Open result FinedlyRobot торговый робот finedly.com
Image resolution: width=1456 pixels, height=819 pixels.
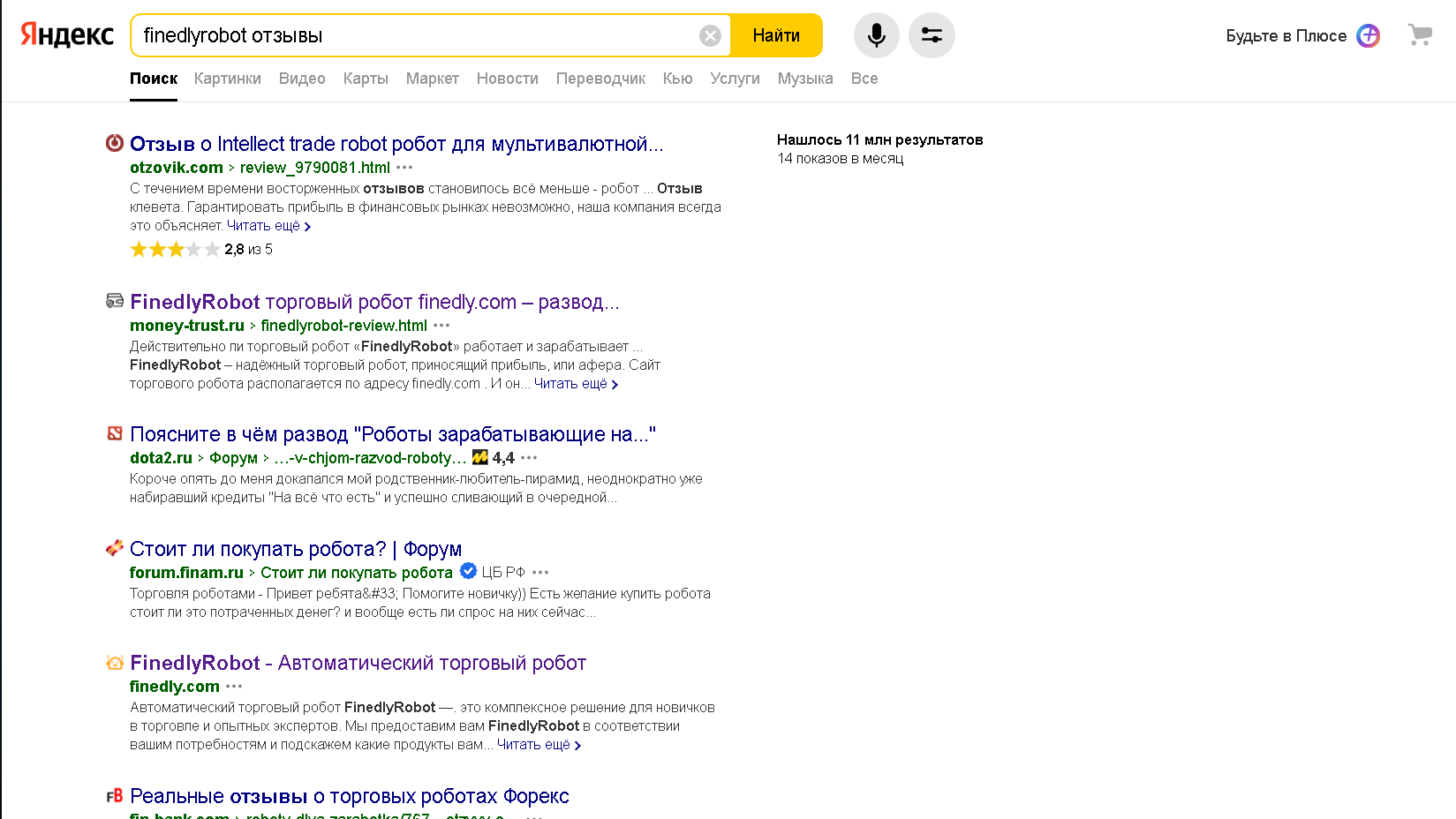click(374, 302)
